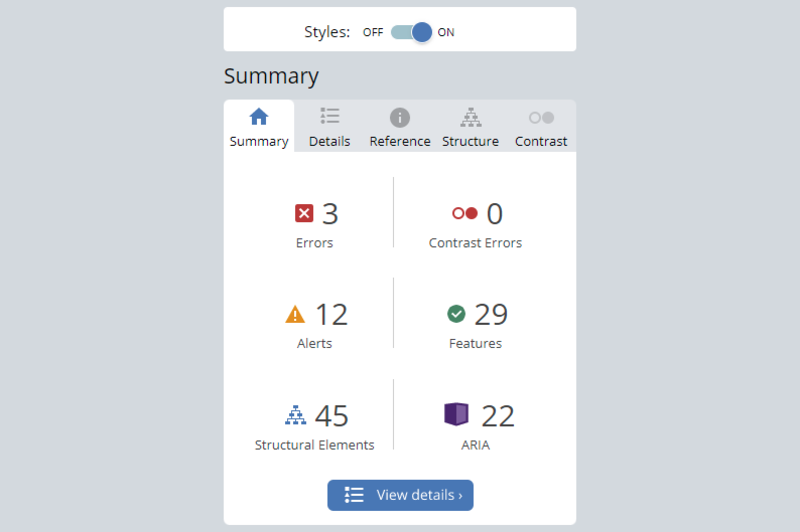Open the Structure tab
This screenshot has height=532, width=800.
click(470, 127)
